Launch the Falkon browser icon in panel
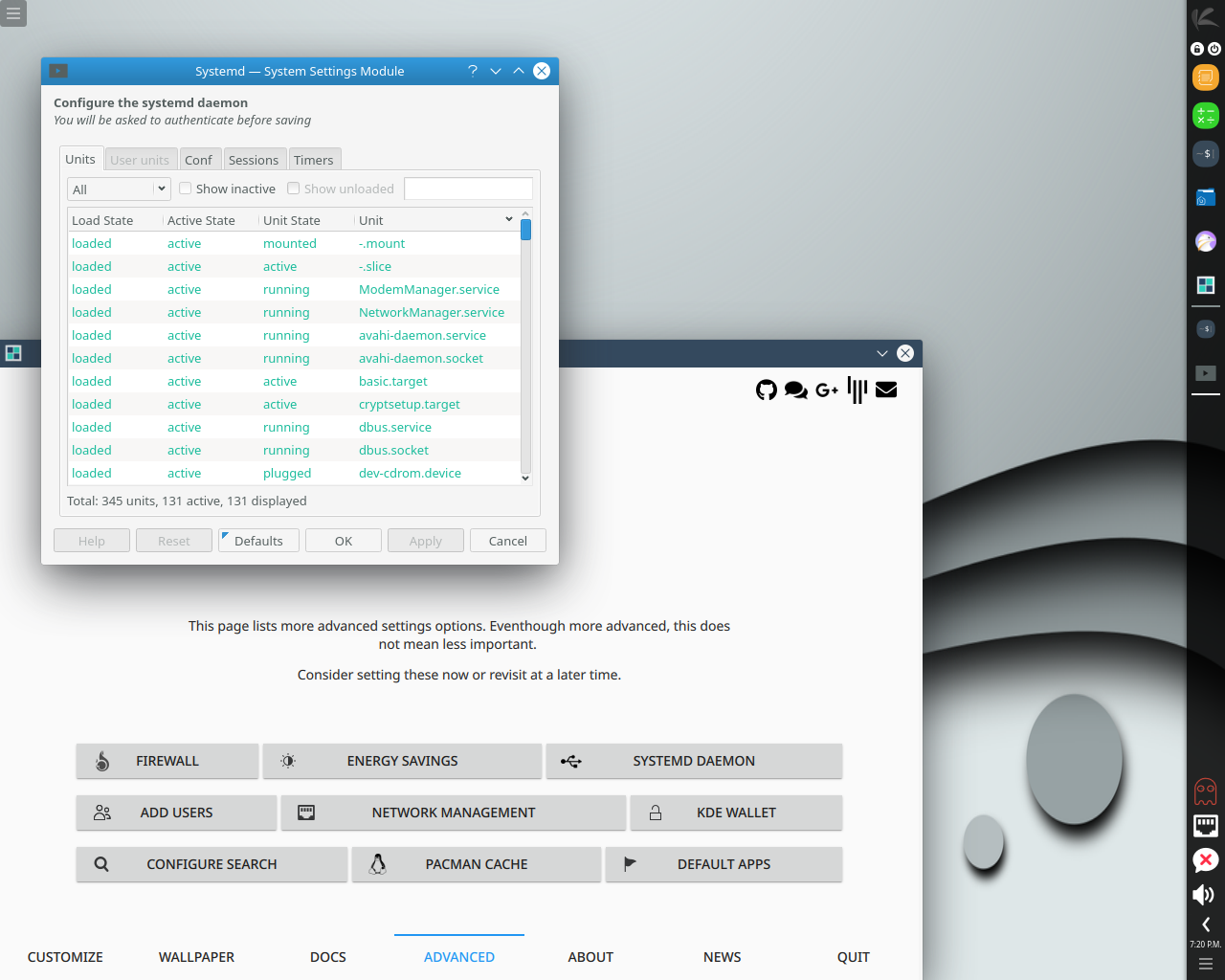Viewport: 1225px width, 980px height. click(x=1206, y=241)
